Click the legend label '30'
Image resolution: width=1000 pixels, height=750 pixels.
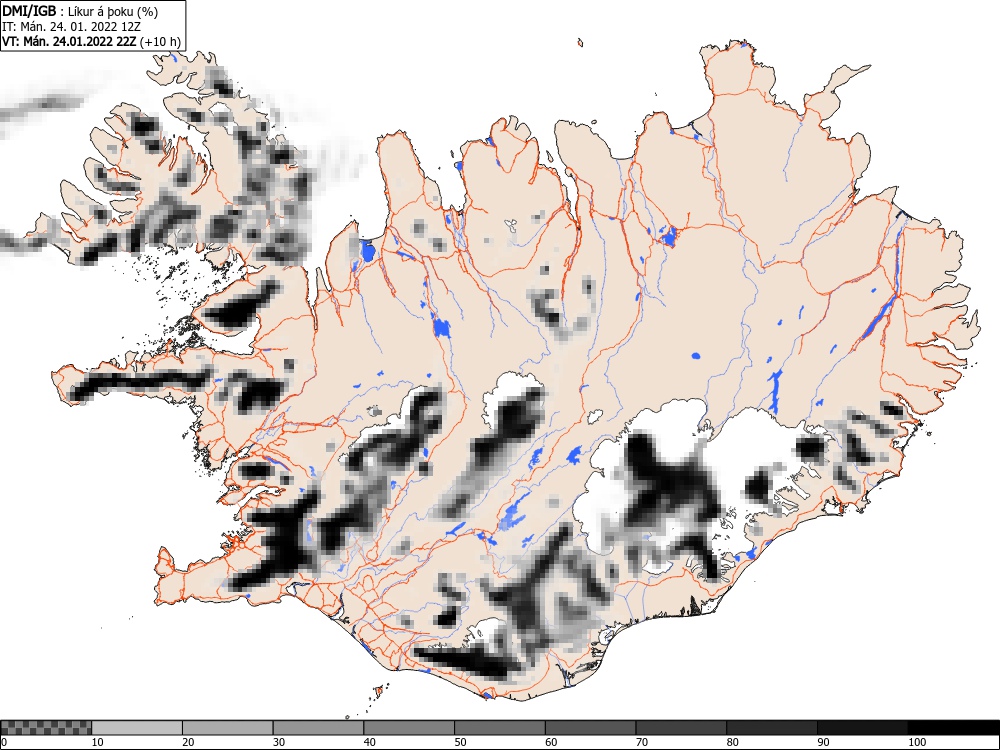pyautogui.click(x=279, y=742)
